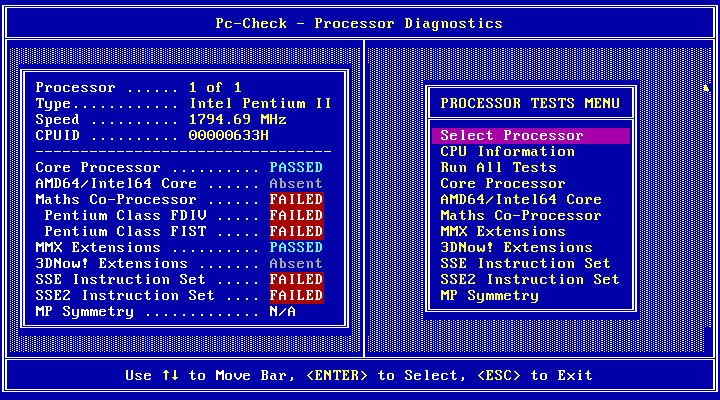This screenshot has height=400, width=720.
Task: Click the <ESC> key hint in footer
Action: 499,376
